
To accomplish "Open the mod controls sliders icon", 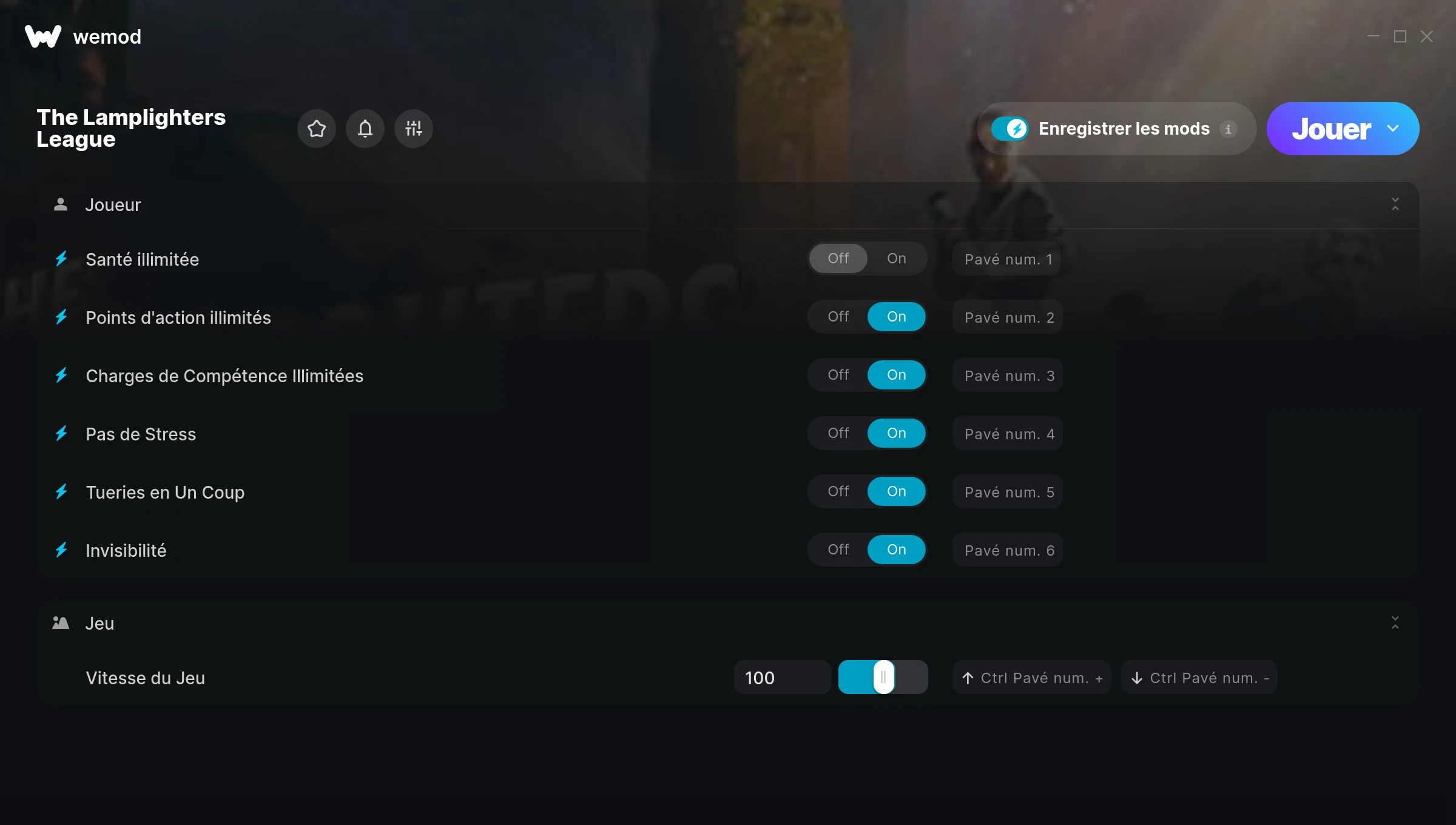I will pyautogui.click(x=414, y=129).
